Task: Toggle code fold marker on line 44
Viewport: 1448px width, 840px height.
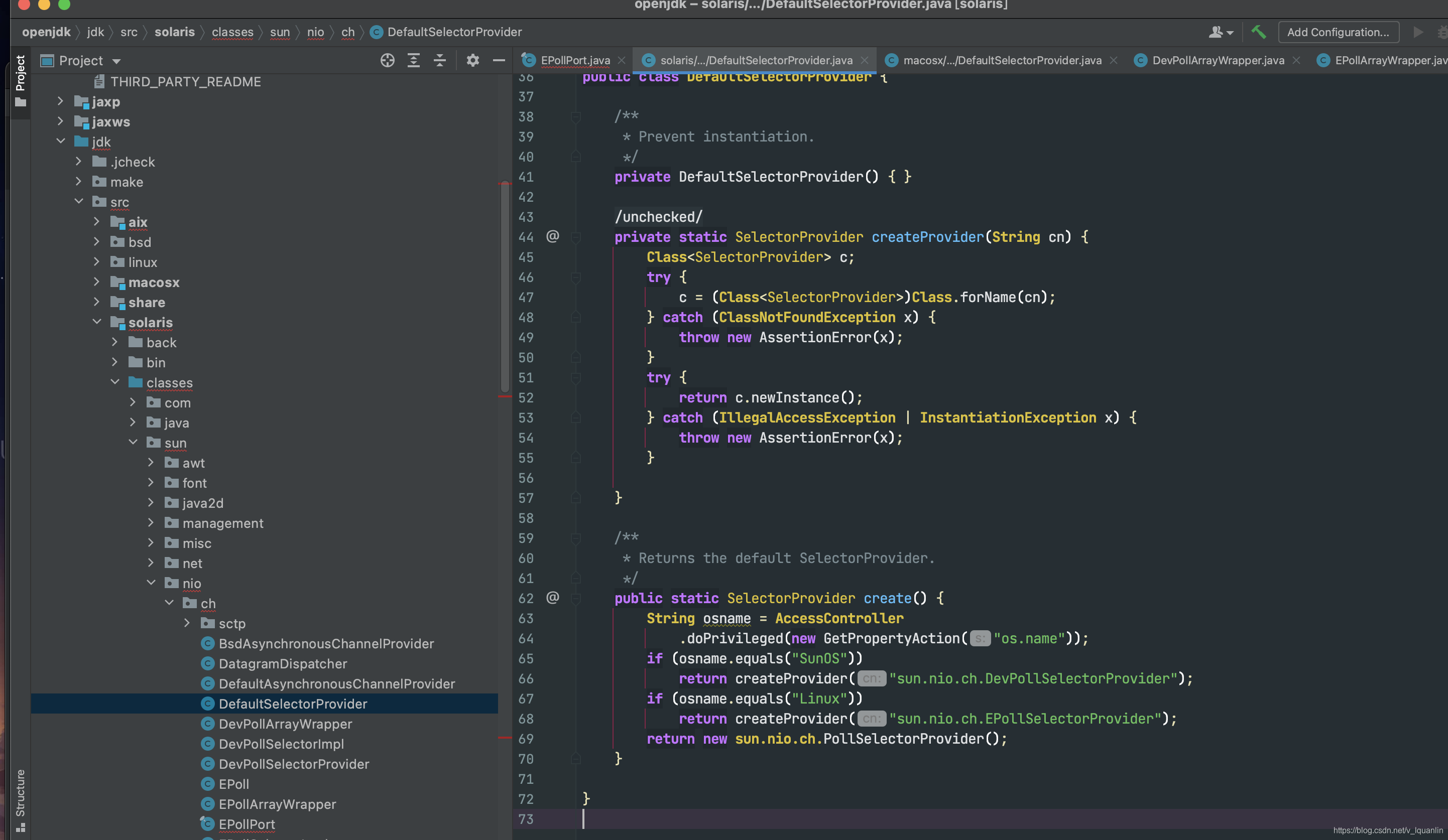Action: (575, 236)
